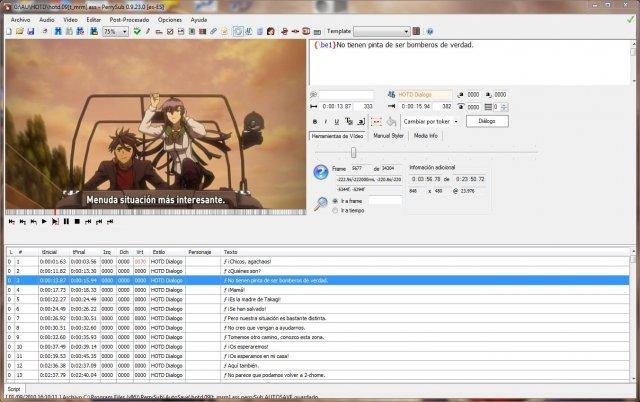Select the row '¡Es la madre de Takagi!'
The height and width of the screenshot is (402, 640).
318,300
